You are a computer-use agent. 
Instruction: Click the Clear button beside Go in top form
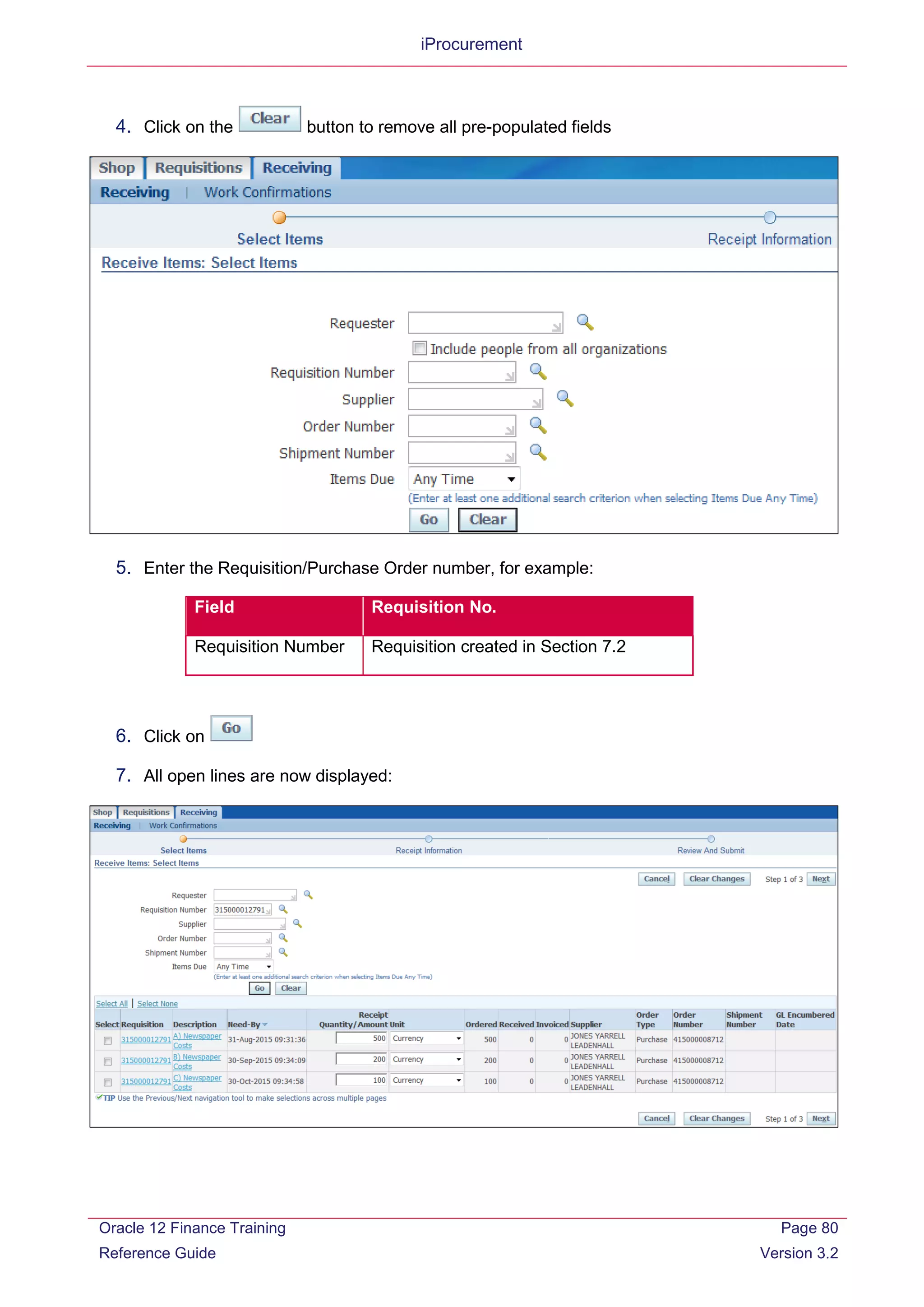click(x=488, y=520)
